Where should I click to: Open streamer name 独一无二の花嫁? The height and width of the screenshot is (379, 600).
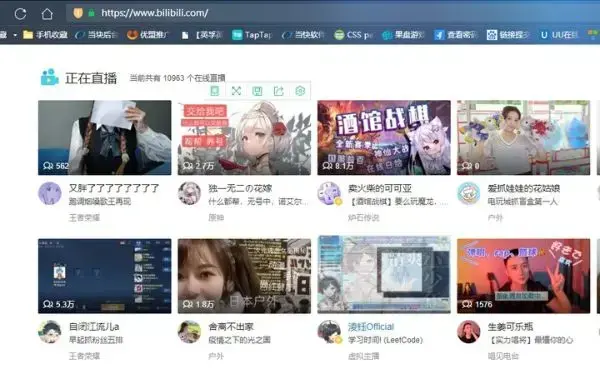(240, 188)
